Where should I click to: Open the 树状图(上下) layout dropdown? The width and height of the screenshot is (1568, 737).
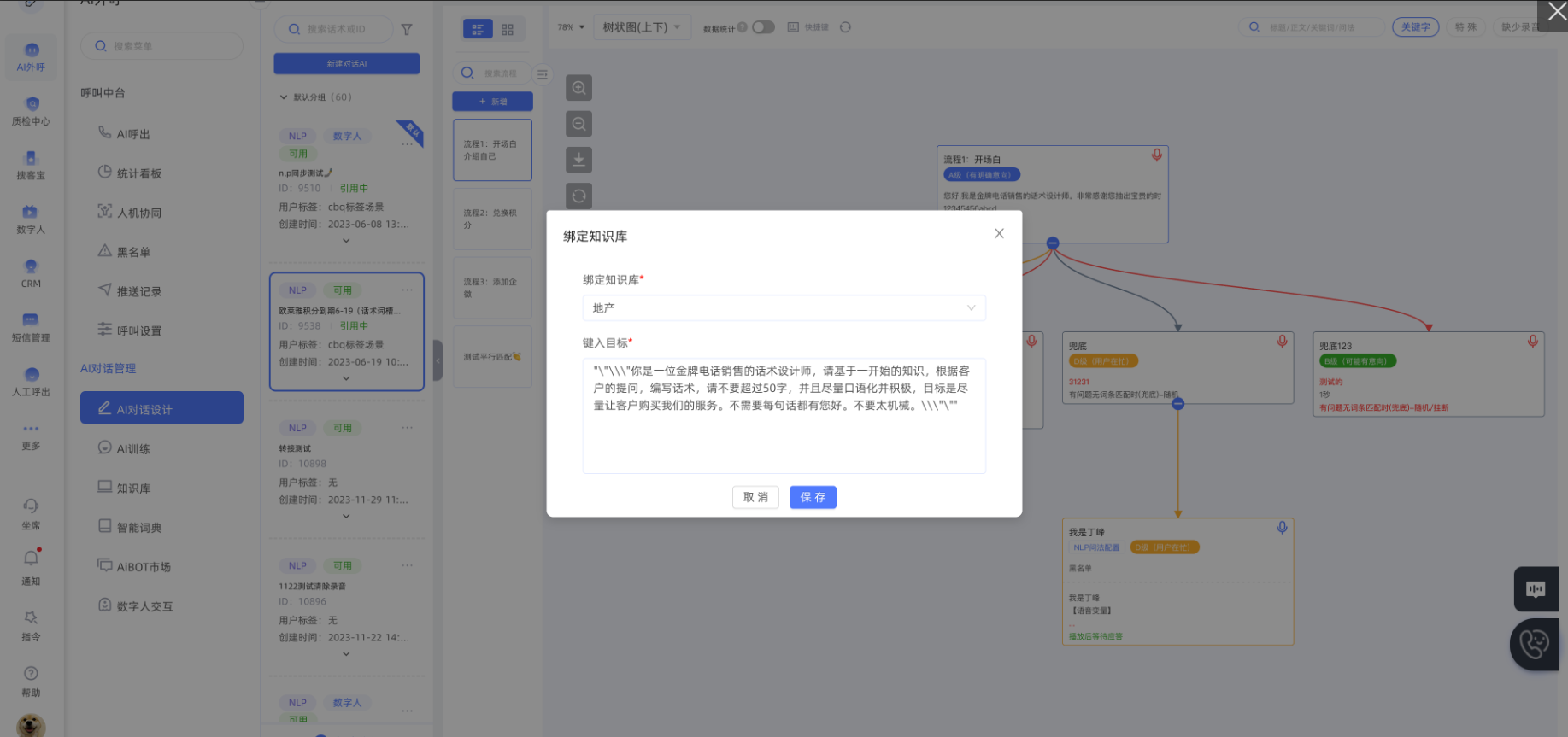click(641, 27)
